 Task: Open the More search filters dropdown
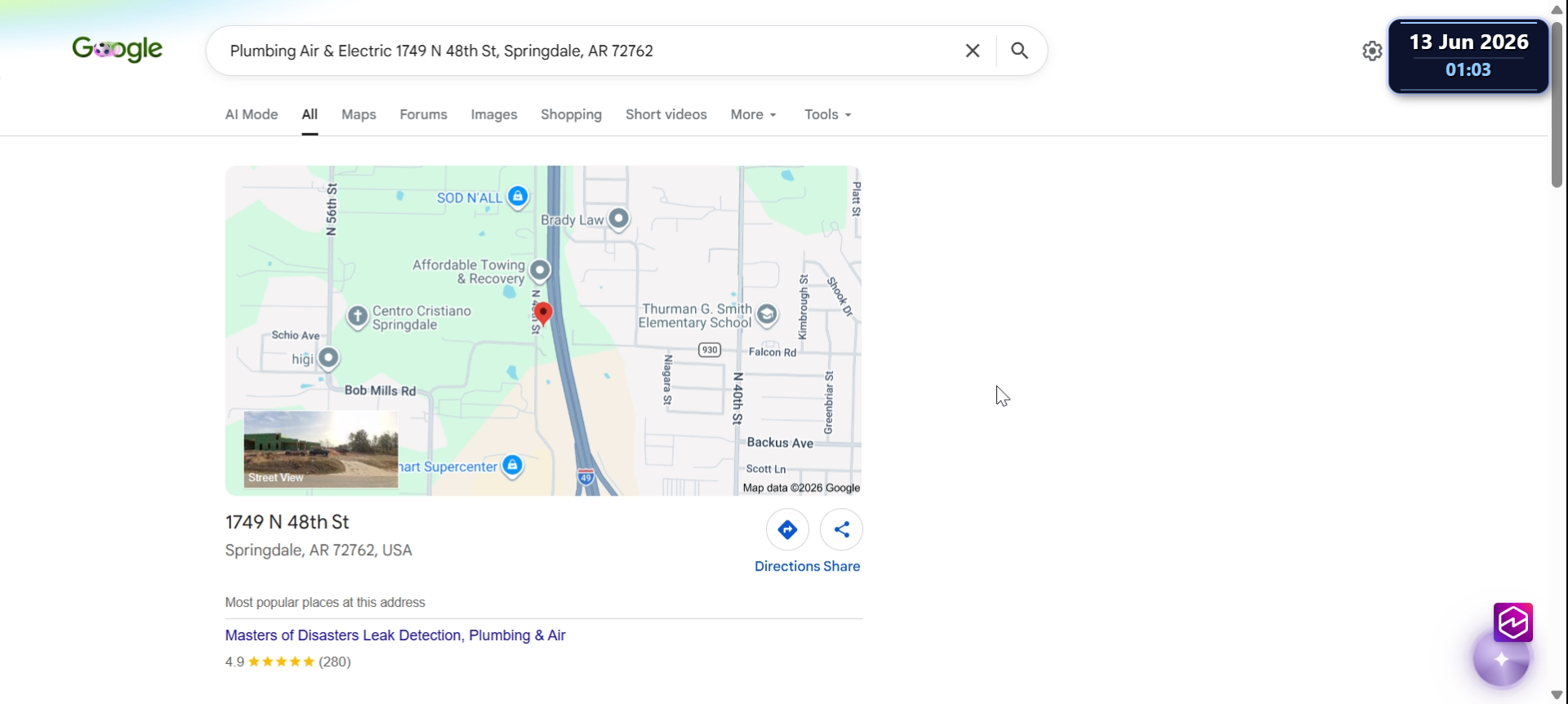(753, 114)
